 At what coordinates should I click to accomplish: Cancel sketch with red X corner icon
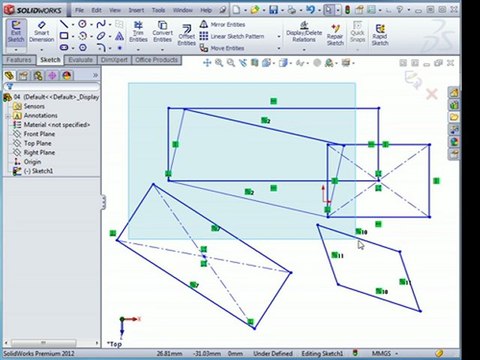click(432, 94)
